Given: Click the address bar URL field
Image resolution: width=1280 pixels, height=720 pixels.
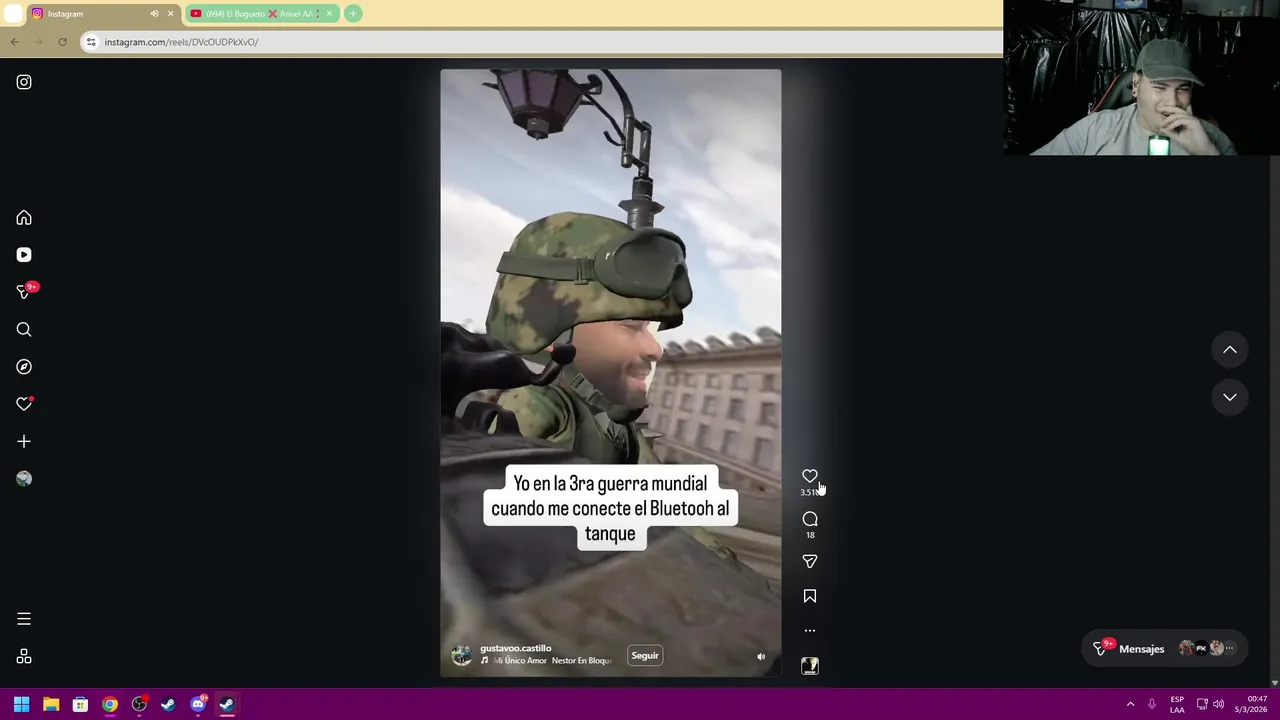Looking at the screenshot, I should pos(540,42).
